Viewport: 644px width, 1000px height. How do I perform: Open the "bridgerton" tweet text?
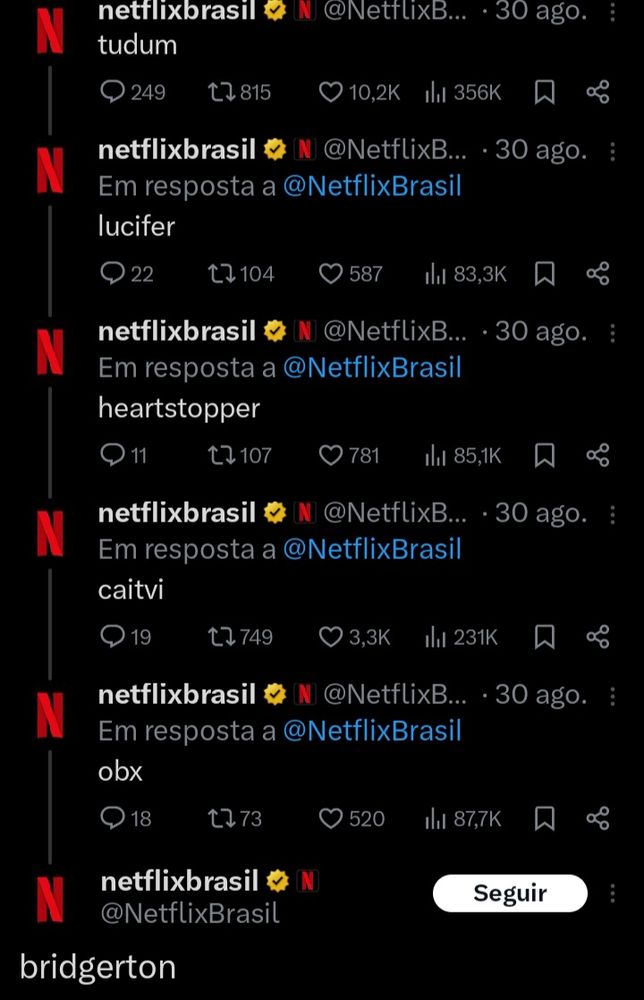(98, 967)
